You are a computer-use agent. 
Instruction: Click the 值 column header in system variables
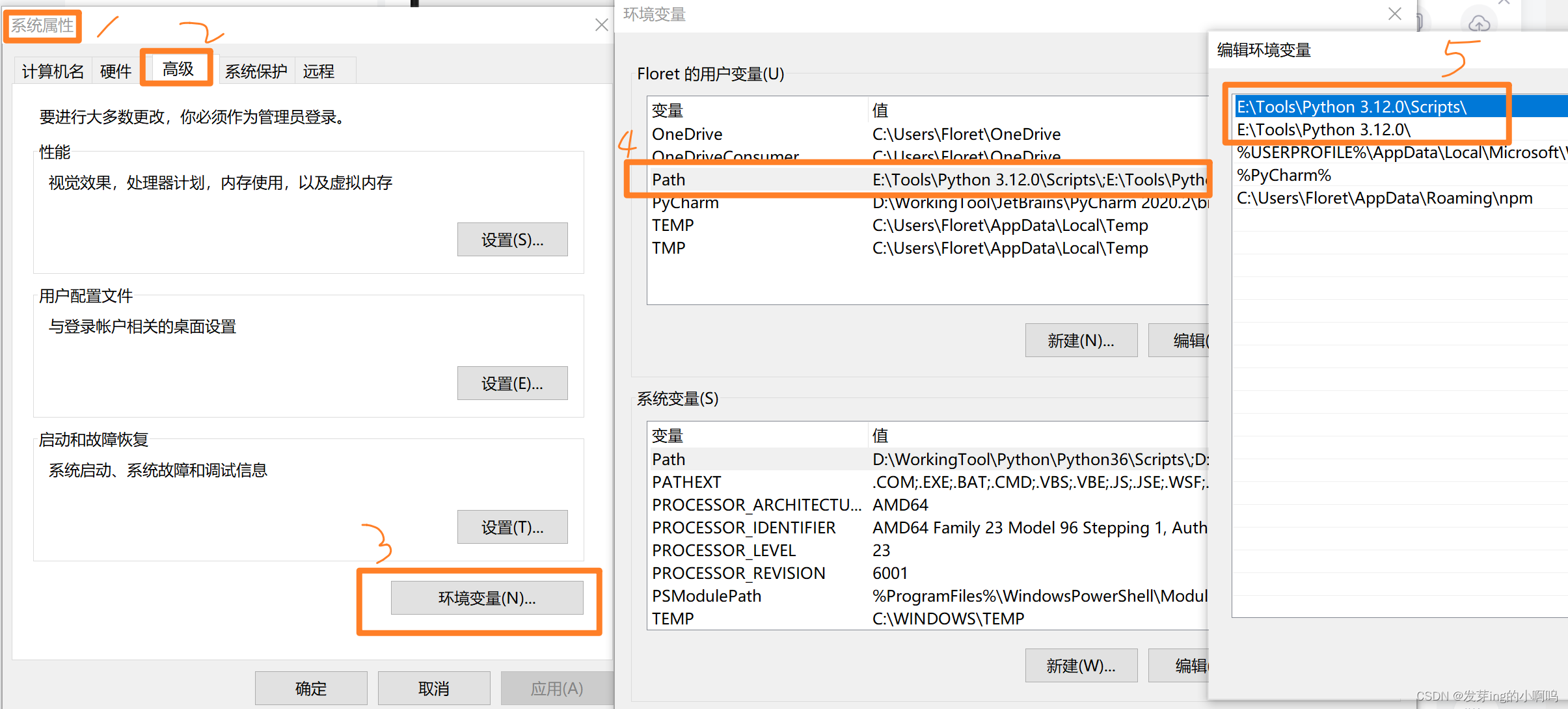pyautogui.click(x=1039, y=435)
